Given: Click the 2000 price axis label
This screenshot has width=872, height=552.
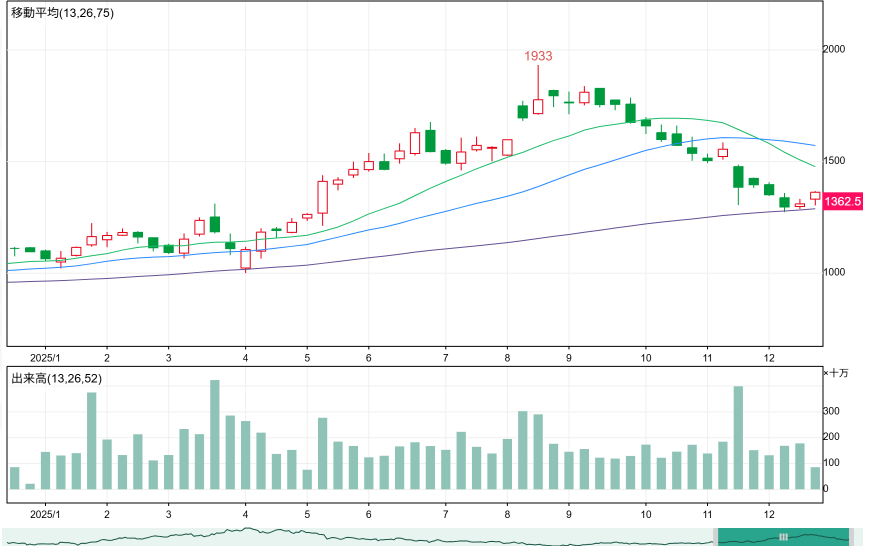Looking at the screenshot, I should point(835,50).
